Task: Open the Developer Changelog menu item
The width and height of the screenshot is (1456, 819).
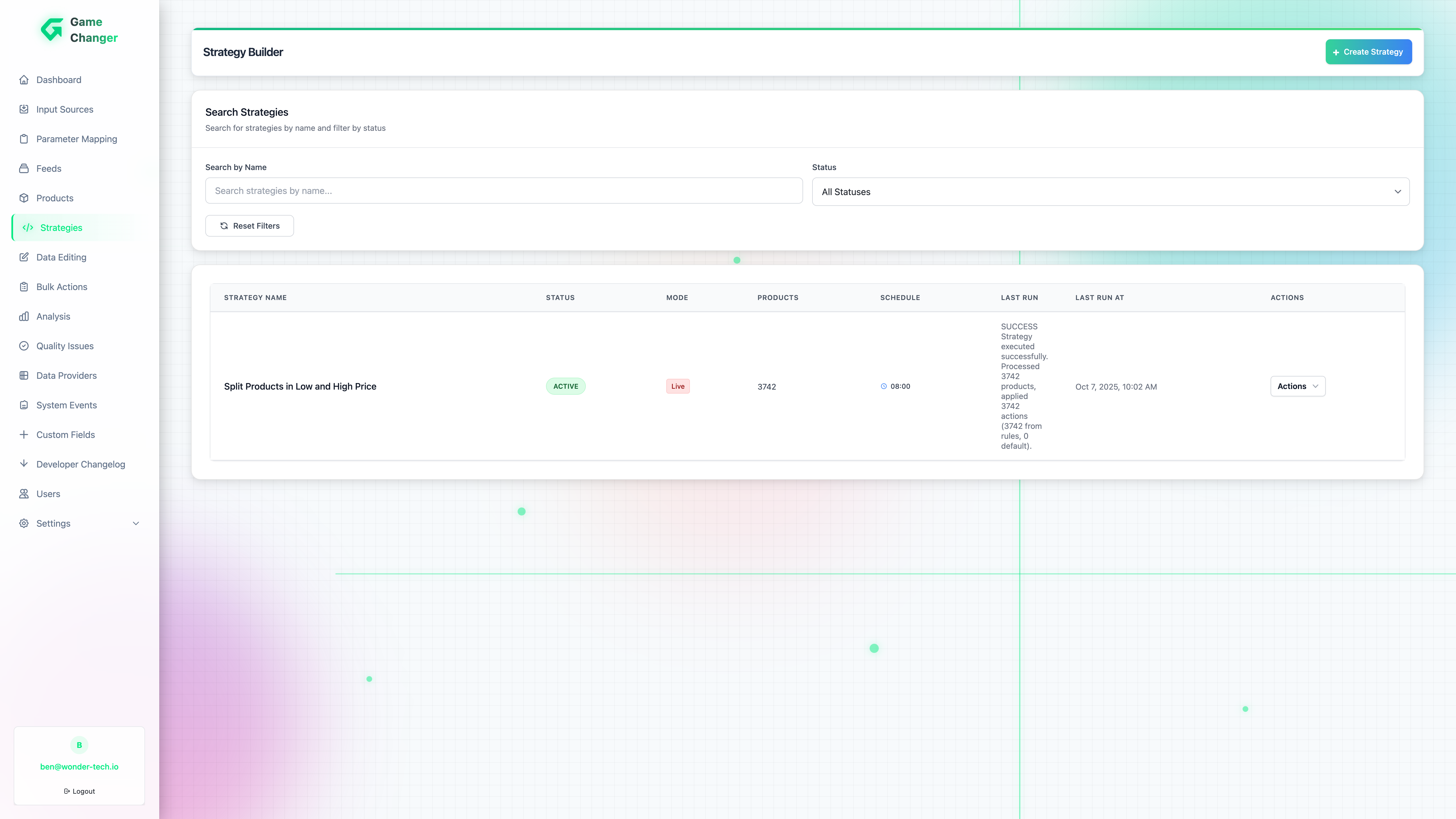Action: pos(80,465)
